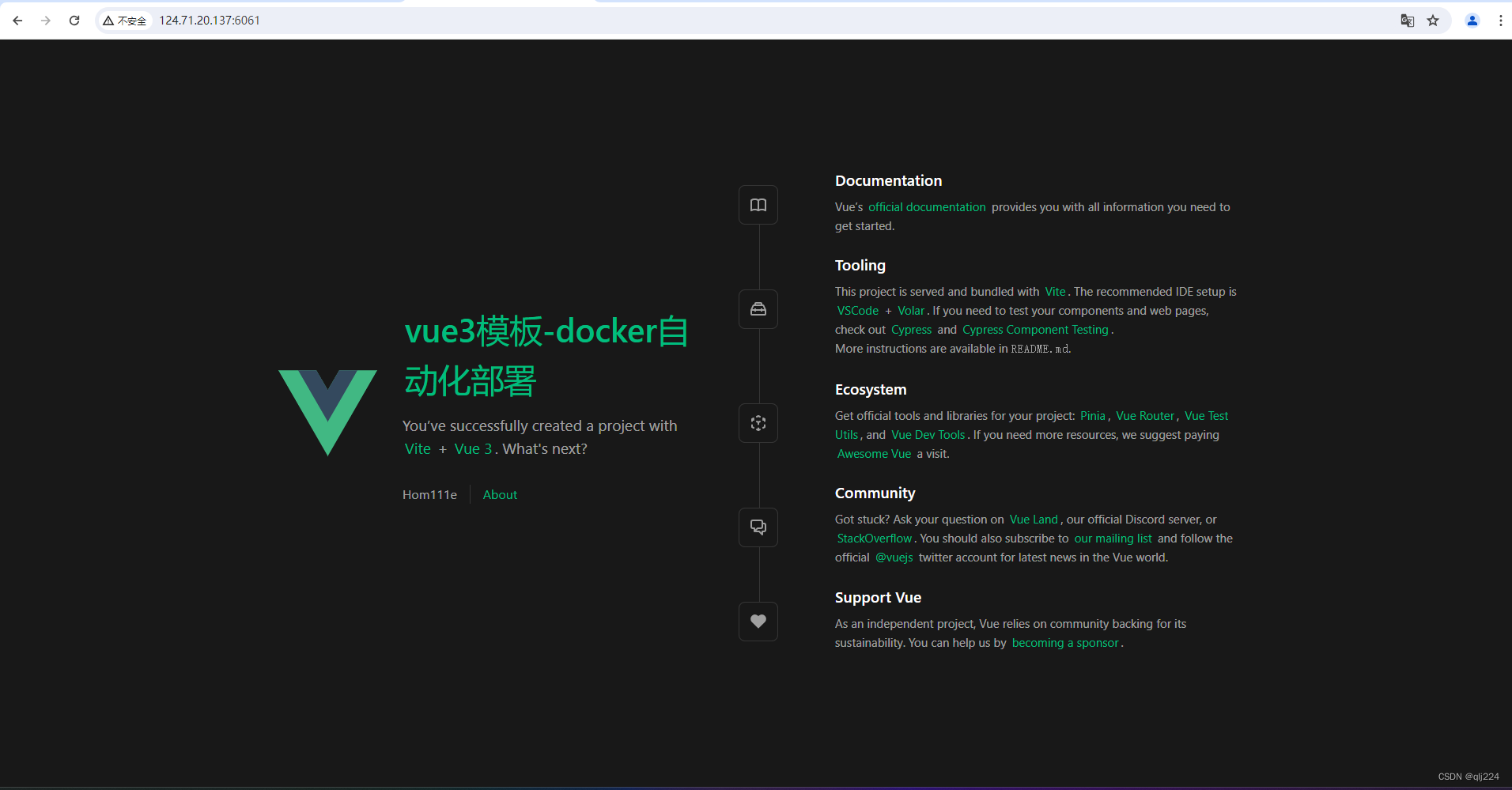1512x790 pixels.
Task: Open the becoming a sponsor link
Action: (x=1065, y=643)
